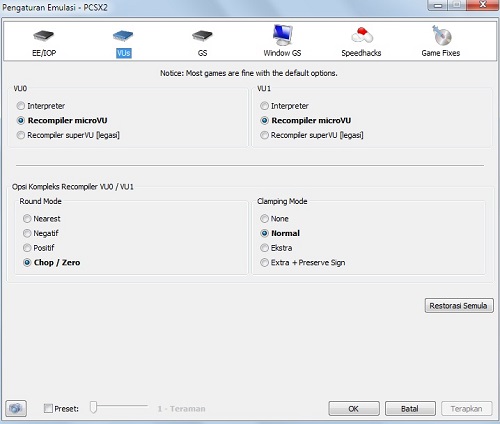Minimize the PCSX2 settings window
This screenshot has height=424, width=500.
click(438, 5)
